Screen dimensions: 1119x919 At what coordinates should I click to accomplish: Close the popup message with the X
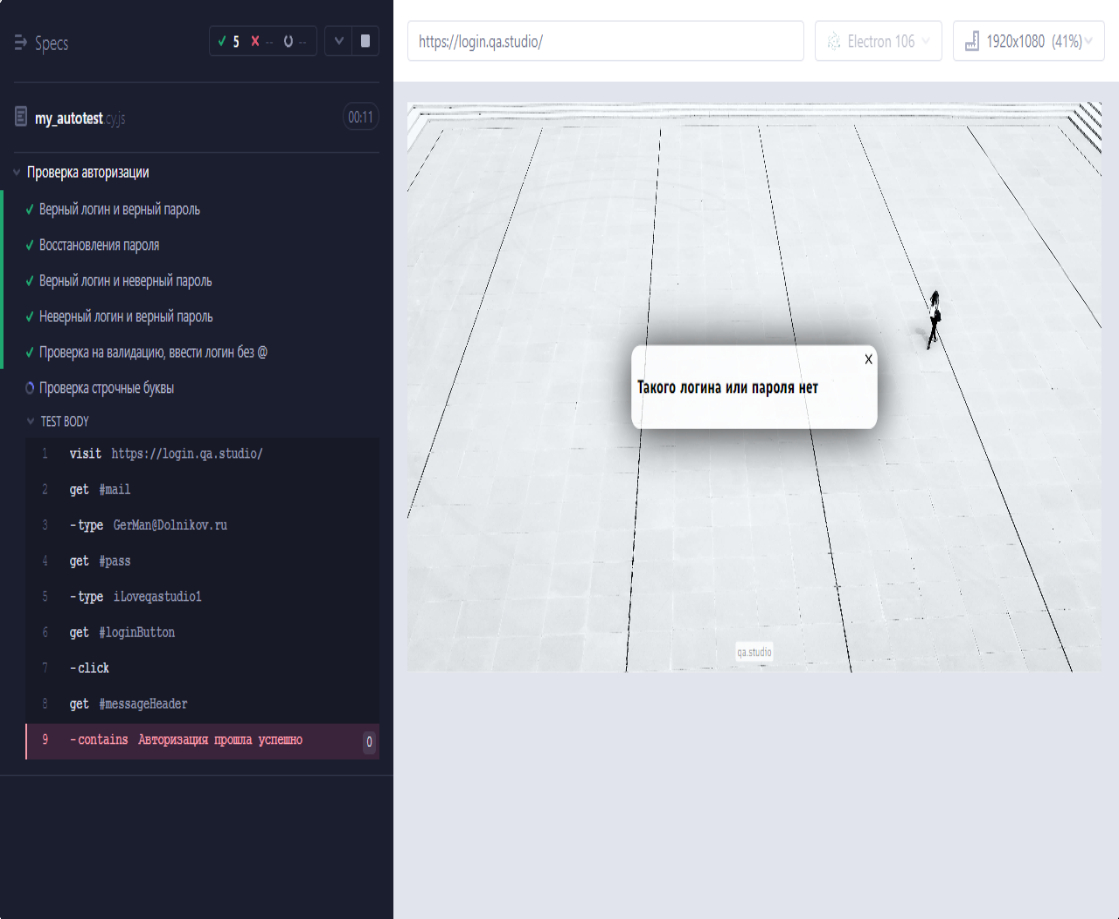pyautogui.click(x=868, y=359)
